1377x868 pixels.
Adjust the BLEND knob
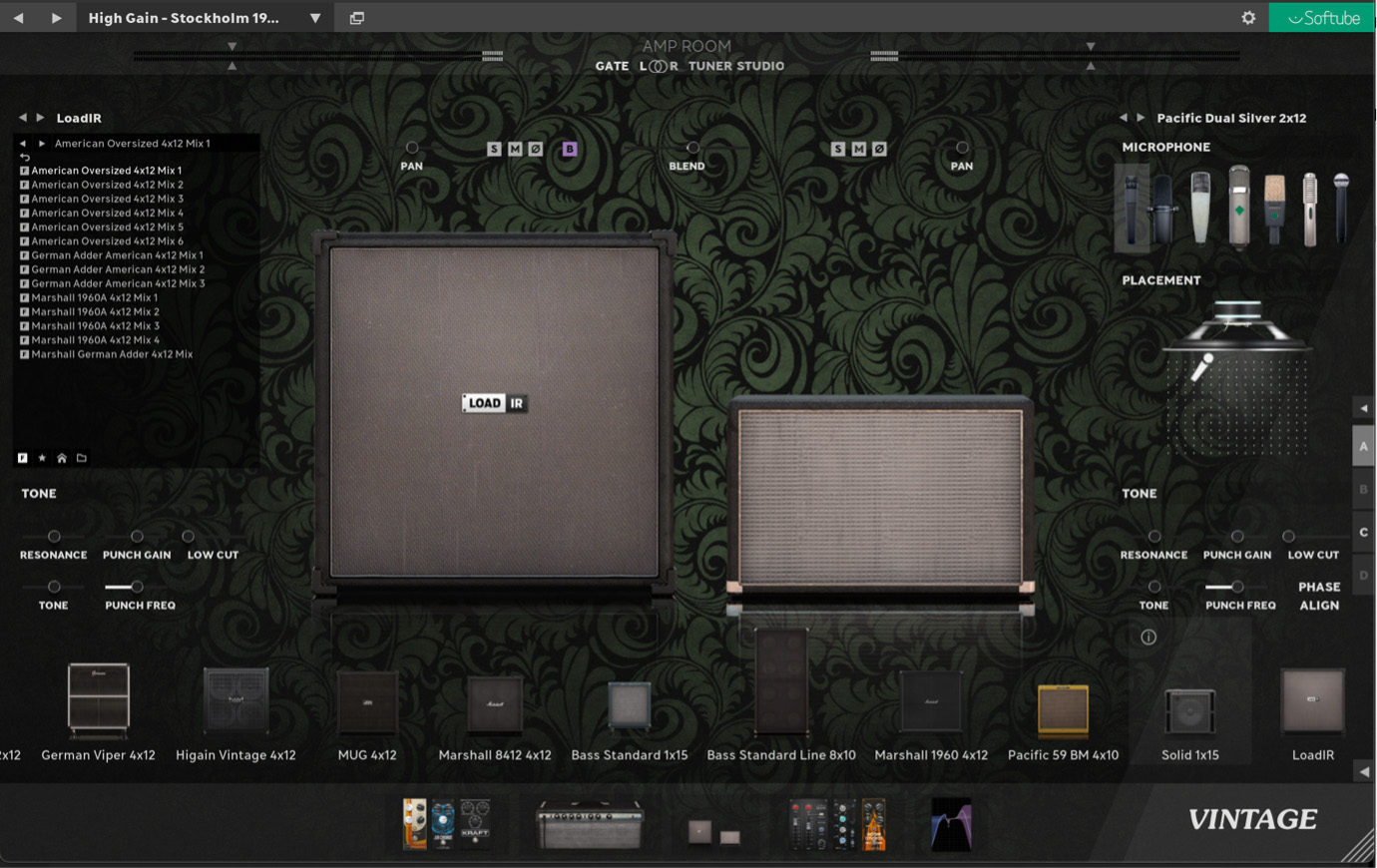(692, 149)
